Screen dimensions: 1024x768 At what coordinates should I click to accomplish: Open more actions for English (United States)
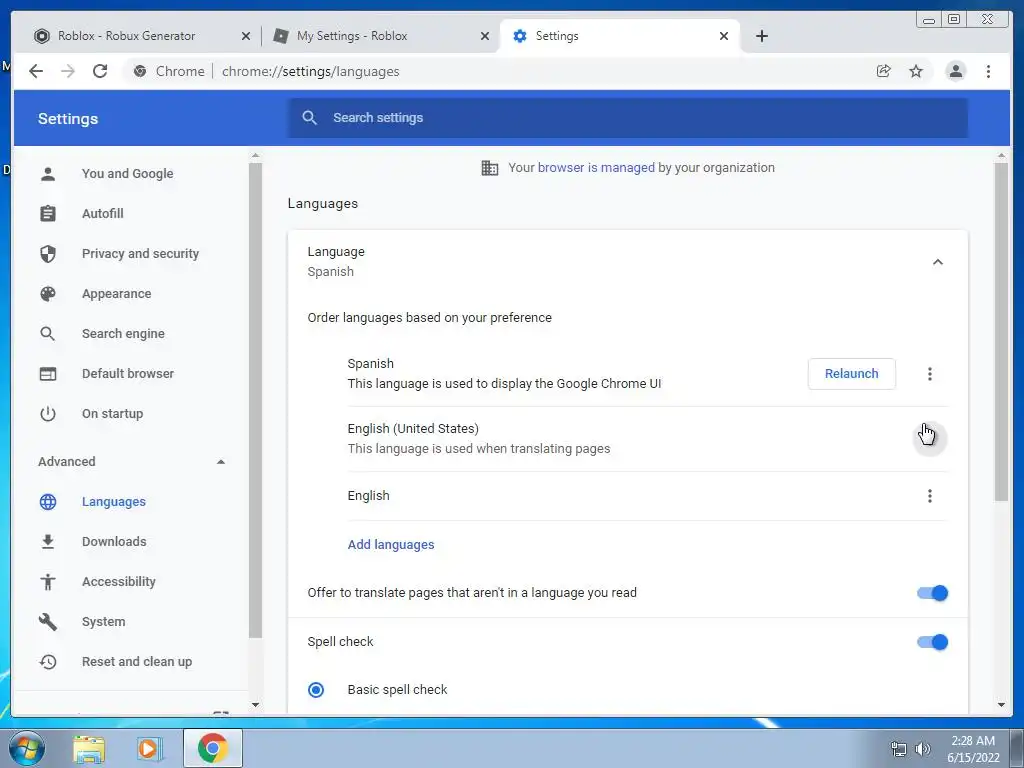[929, 438]
